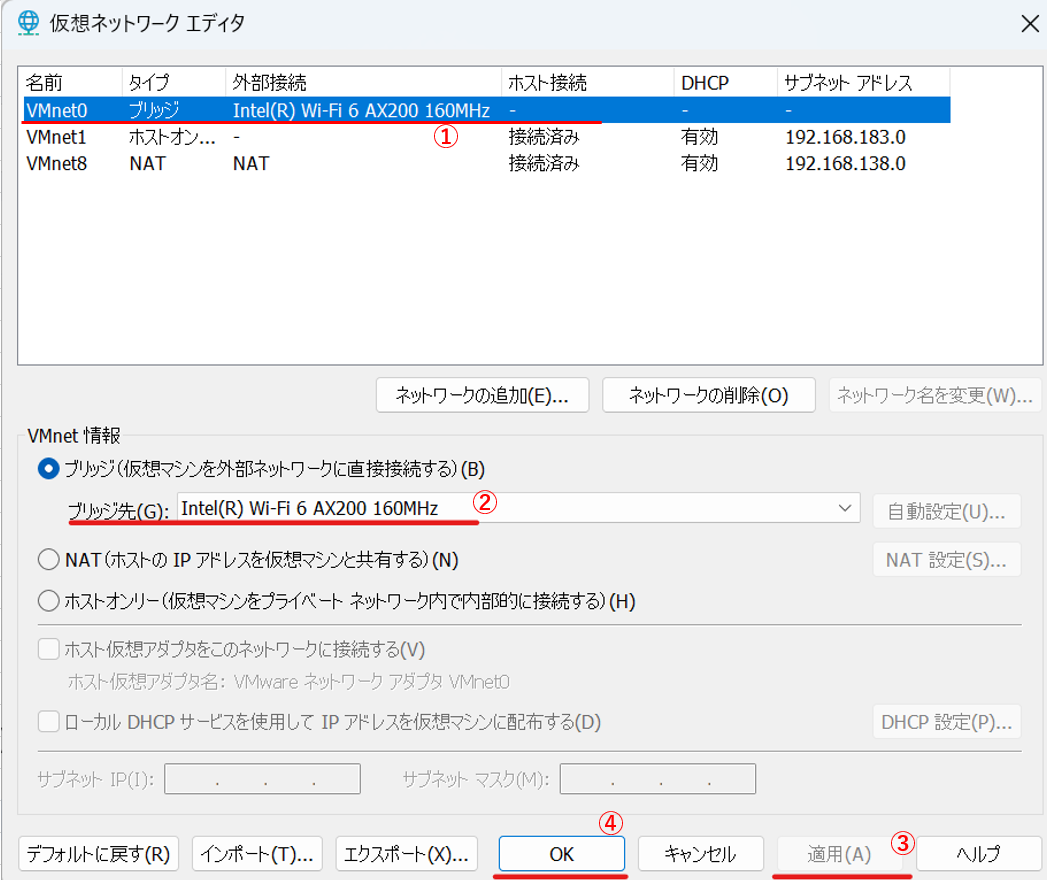Click the ホストオン... type cell for VMnet1
1047x880 pixels.
(172, 137)
